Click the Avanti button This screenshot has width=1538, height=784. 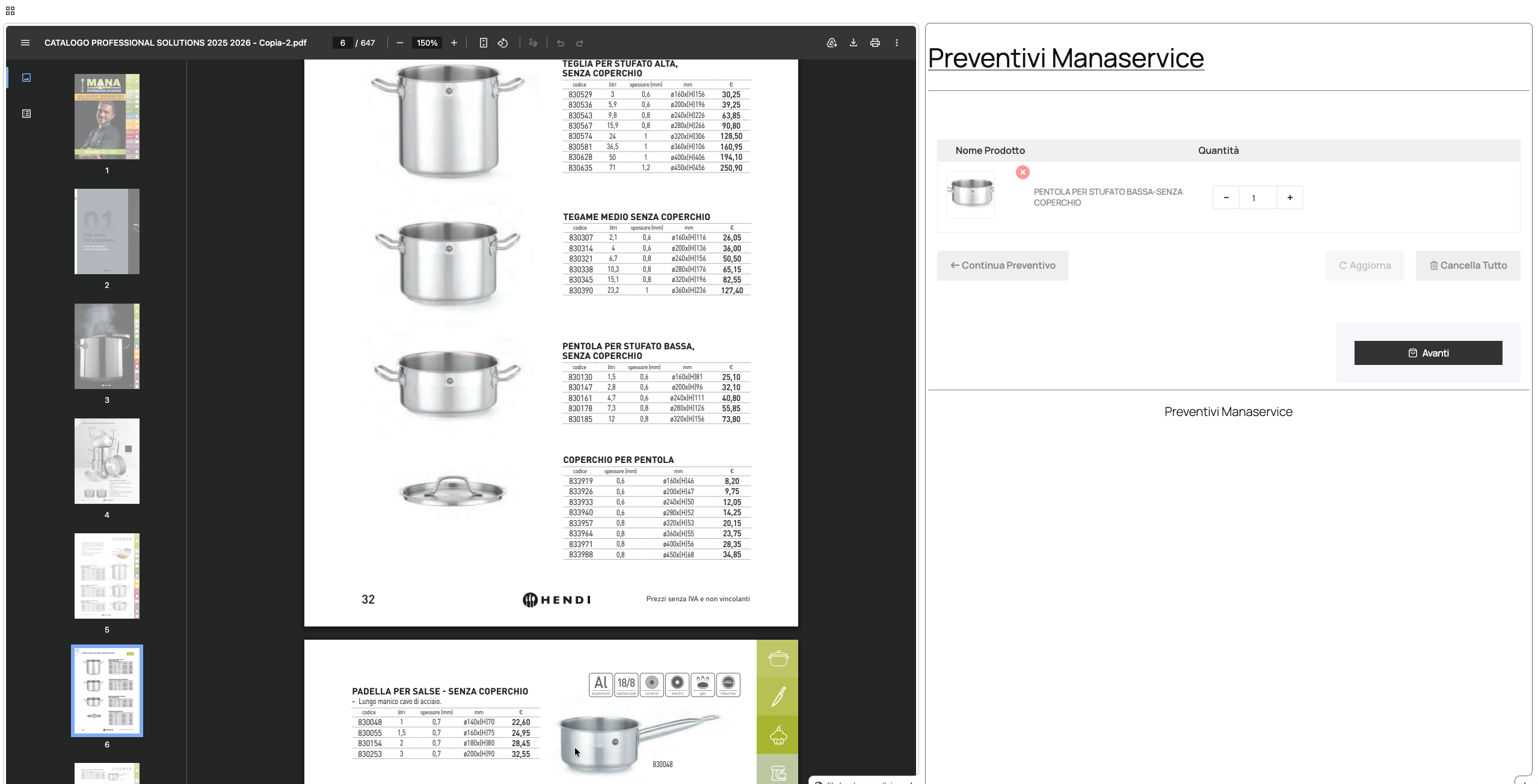pos(1429,353)
